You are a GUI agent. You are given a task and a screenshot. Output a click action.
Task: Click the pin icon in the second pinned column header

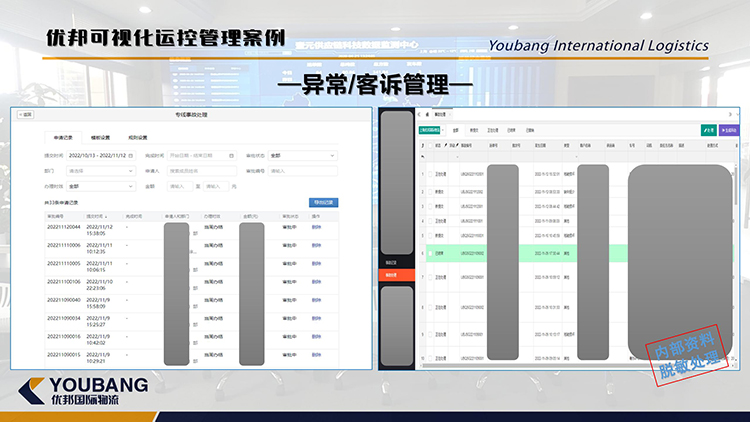pos(457,145)
